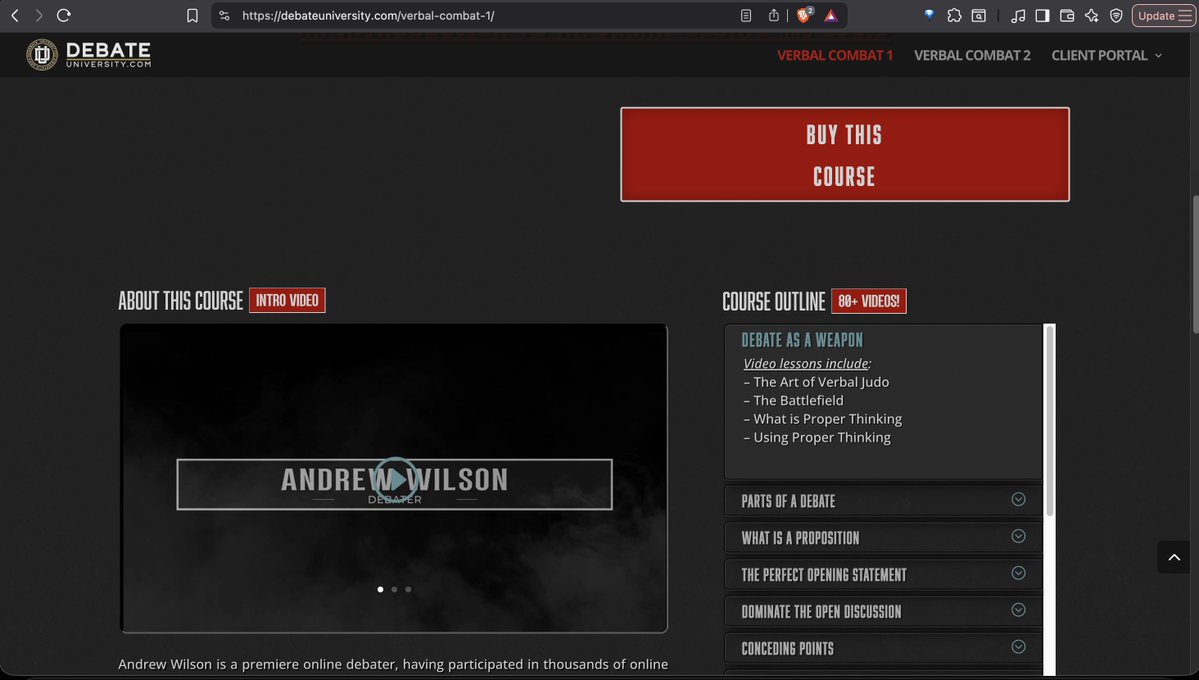Image resolution: width=1199 pixels, height=680 pixels.
Task: Toggle the browser sidebar panel
Action: (1042, 15)
